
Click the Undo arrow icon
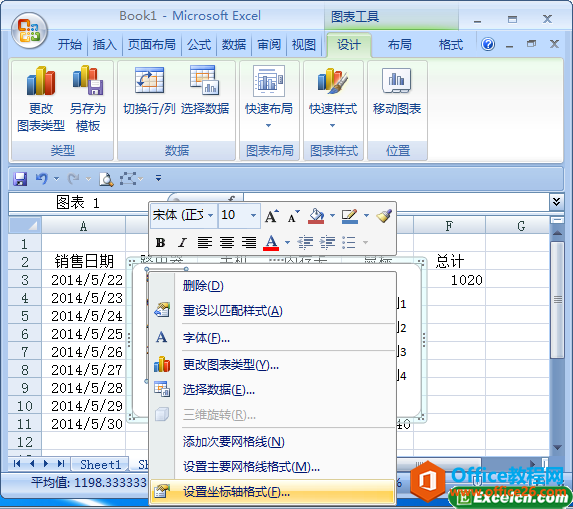pyautogui.click(x=42, y=179)
